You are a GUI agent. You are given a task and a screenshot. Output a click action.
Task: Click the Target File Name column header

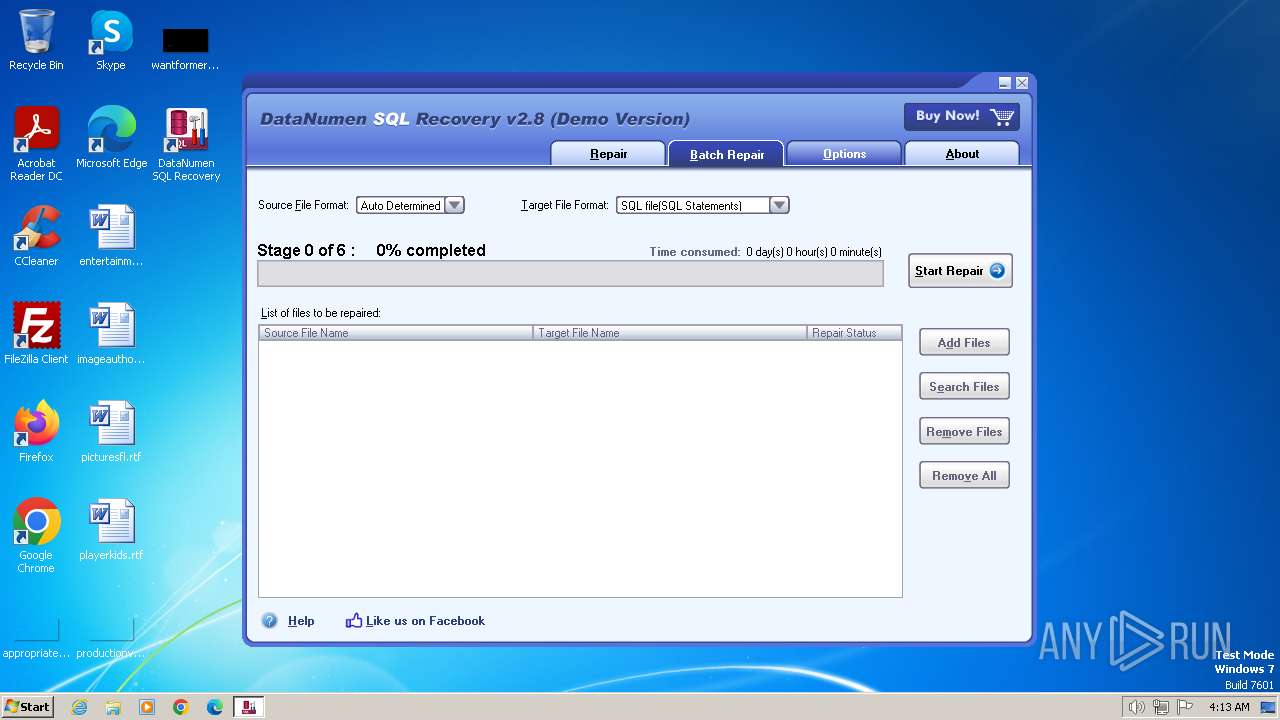670,333
